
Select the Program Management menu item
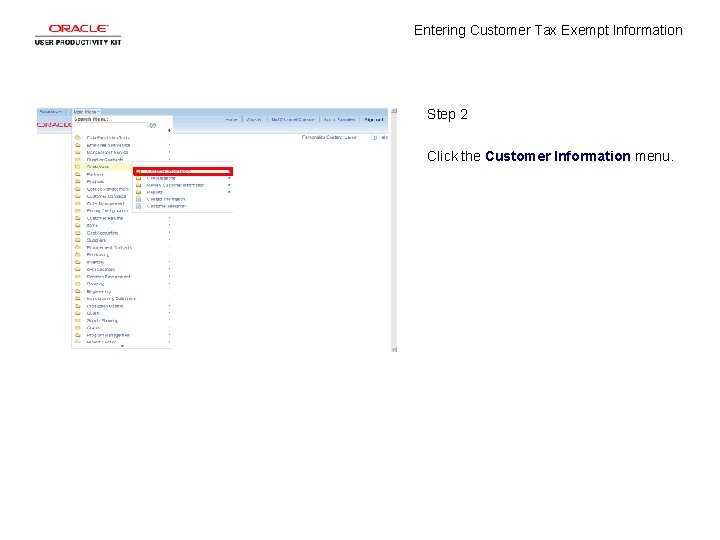click(108, 335)
